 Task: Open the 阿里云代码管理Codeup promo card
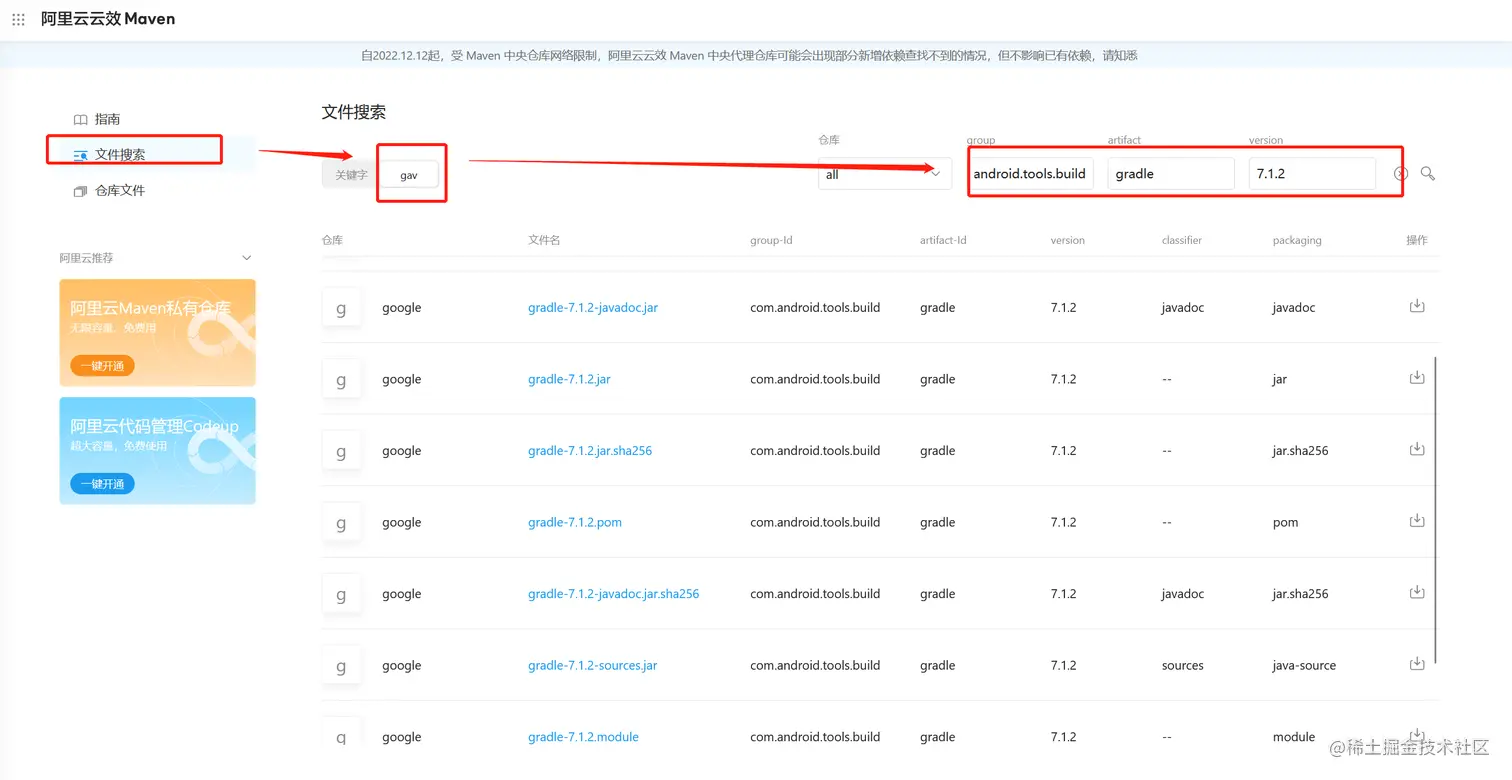pos(157,450)
